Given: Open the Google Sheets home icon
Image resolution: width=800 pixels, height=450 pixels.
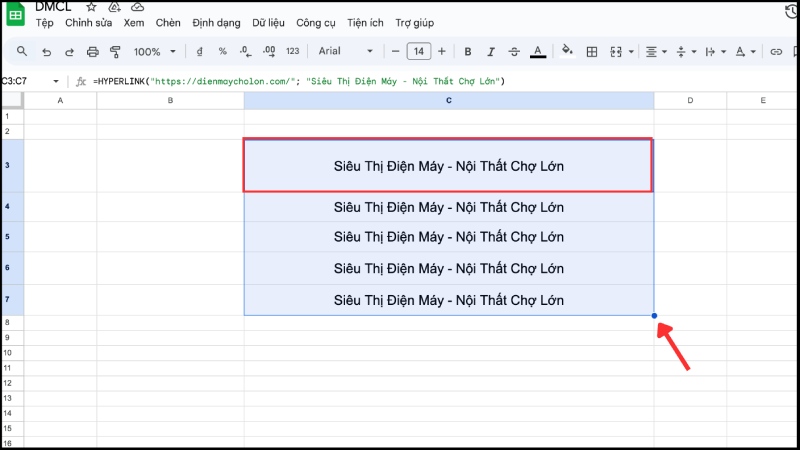Looking at the screenshot, I should tap(15, 15).
